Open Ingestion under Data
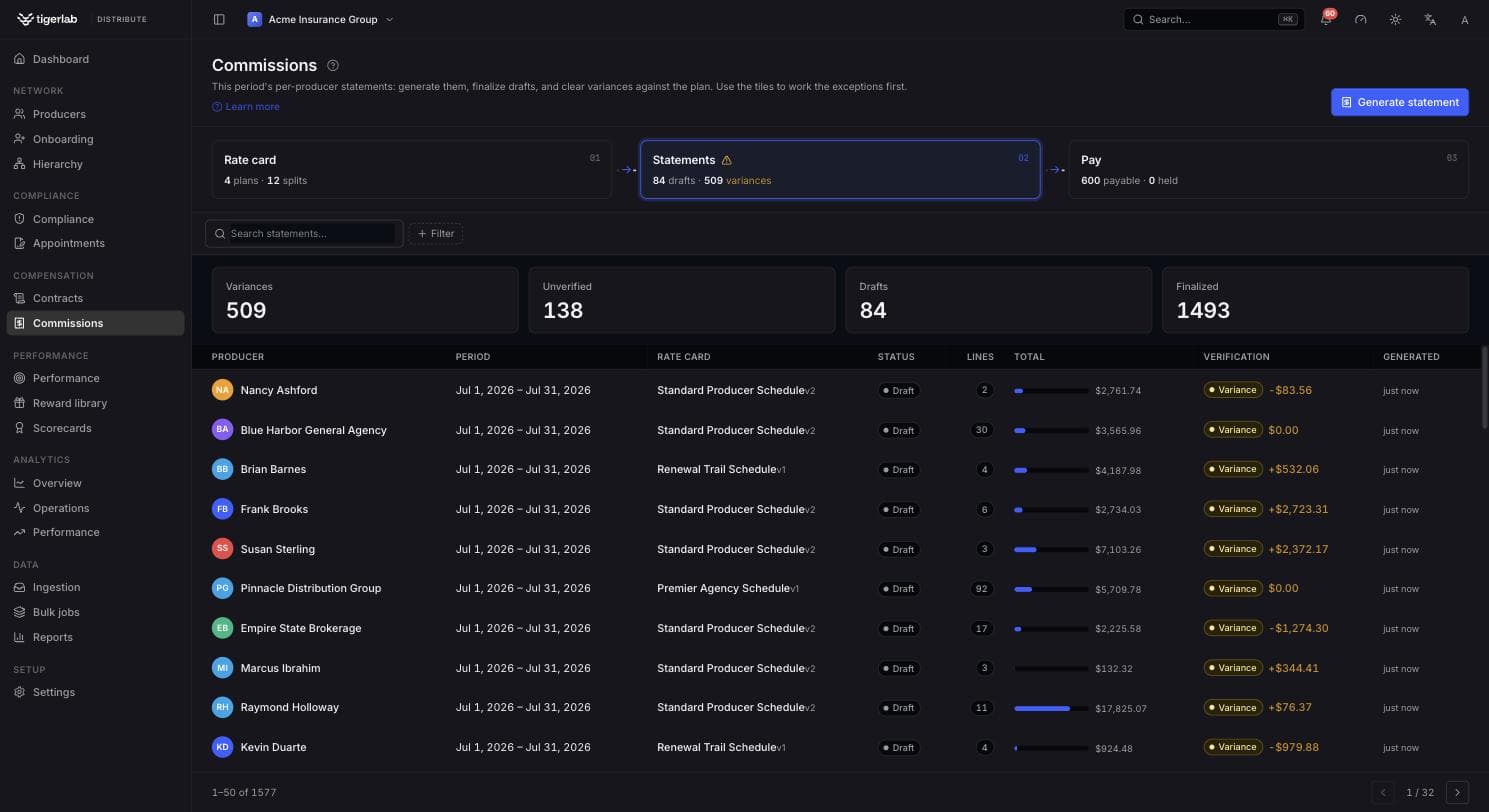 click(95, 587)
